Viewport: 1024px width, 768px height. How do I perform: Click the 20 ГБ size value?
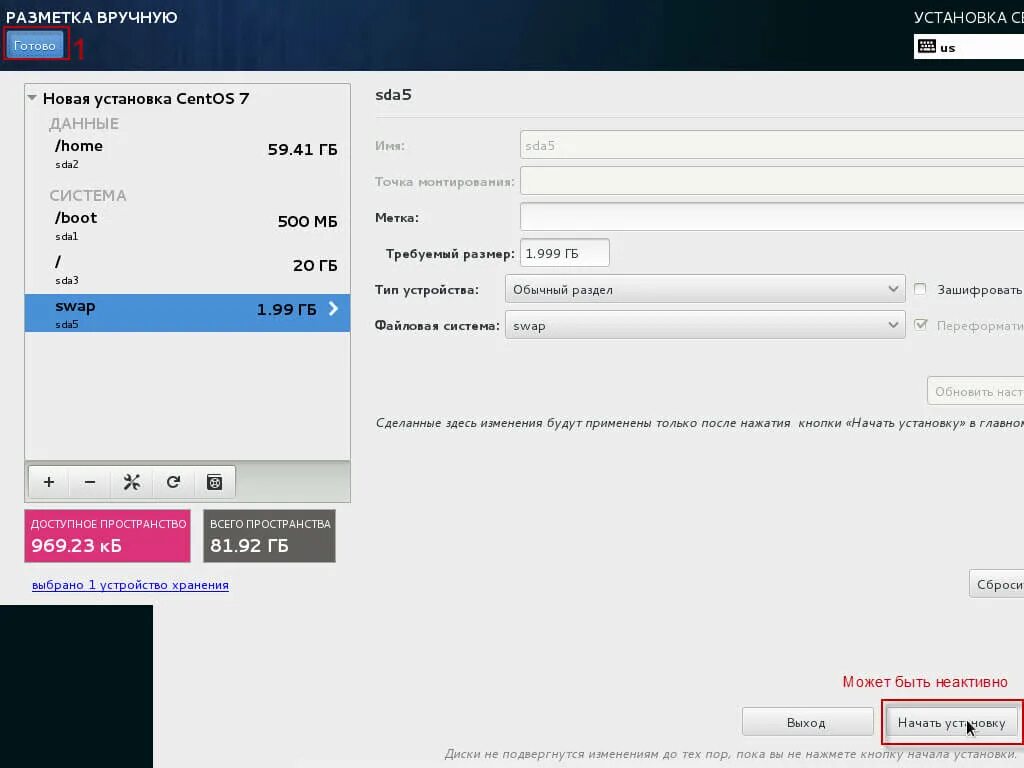click(x=315, y=265)
